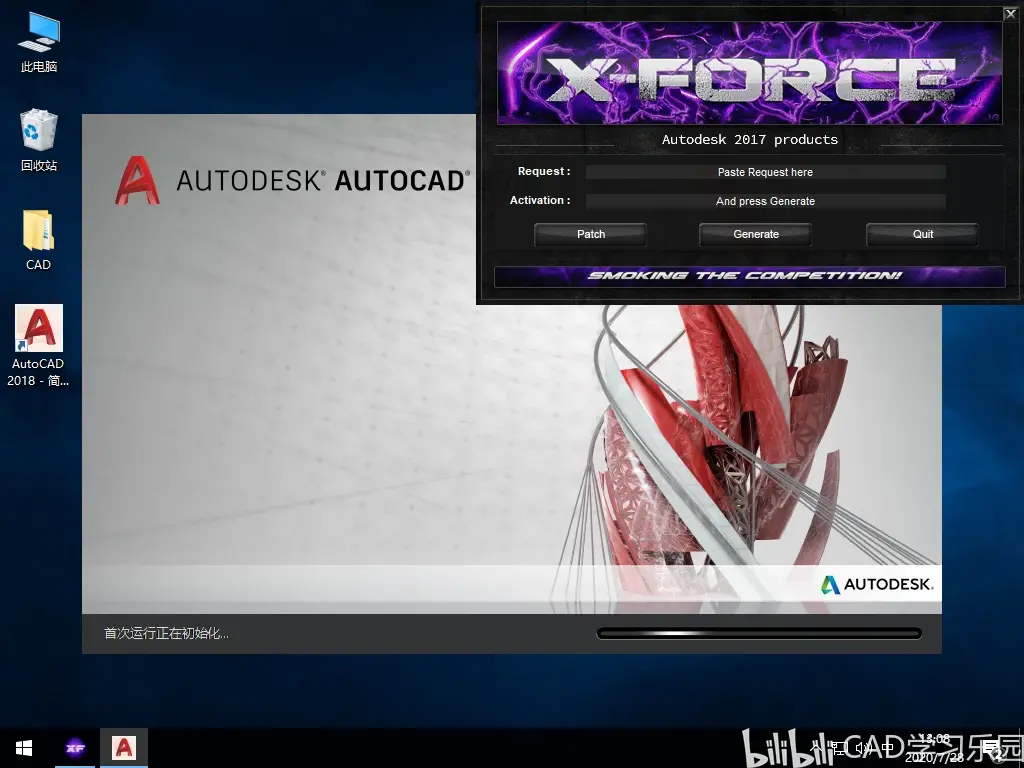1024x768 pixels.
Task: Open the notification center icon
Action: coord(993,748)
